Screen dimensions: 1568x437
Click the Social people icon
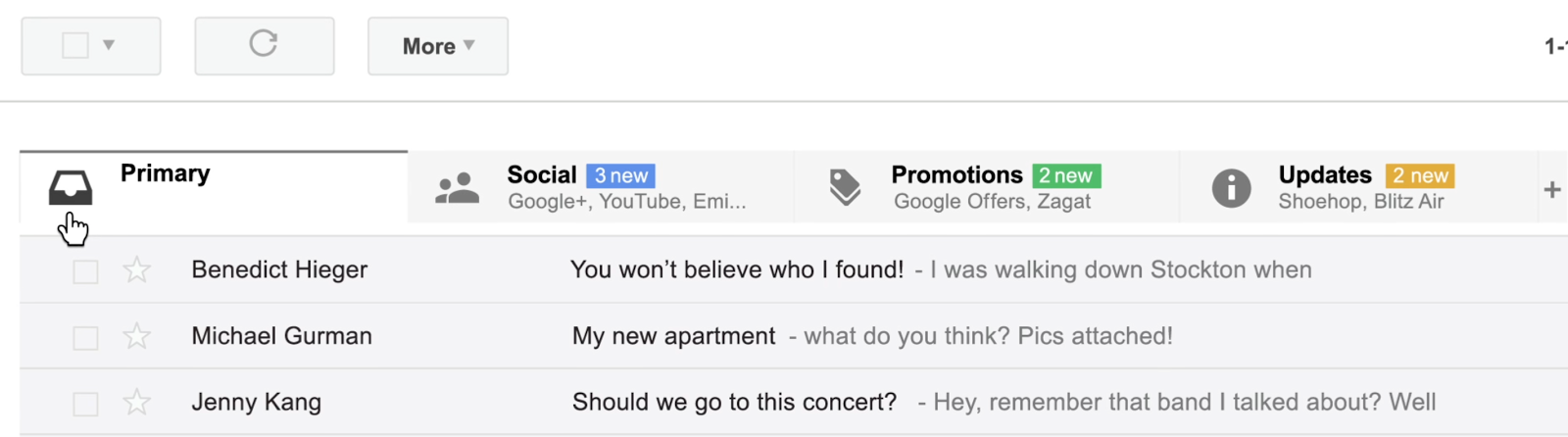click(457, 187)
